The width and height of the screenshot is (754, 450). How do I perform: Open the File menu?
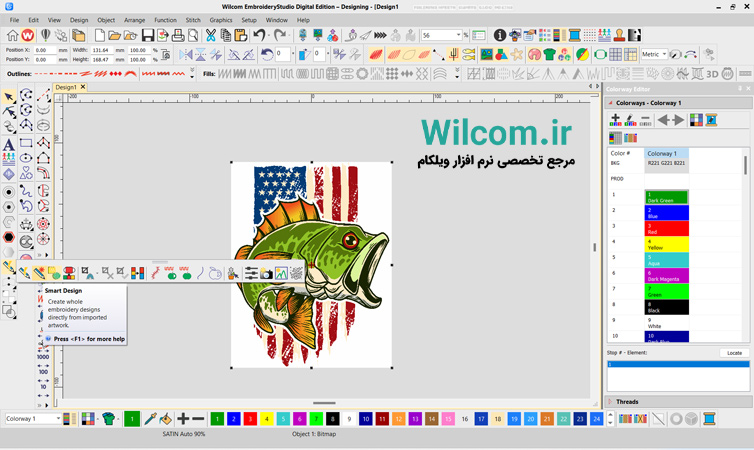[14, 20]
